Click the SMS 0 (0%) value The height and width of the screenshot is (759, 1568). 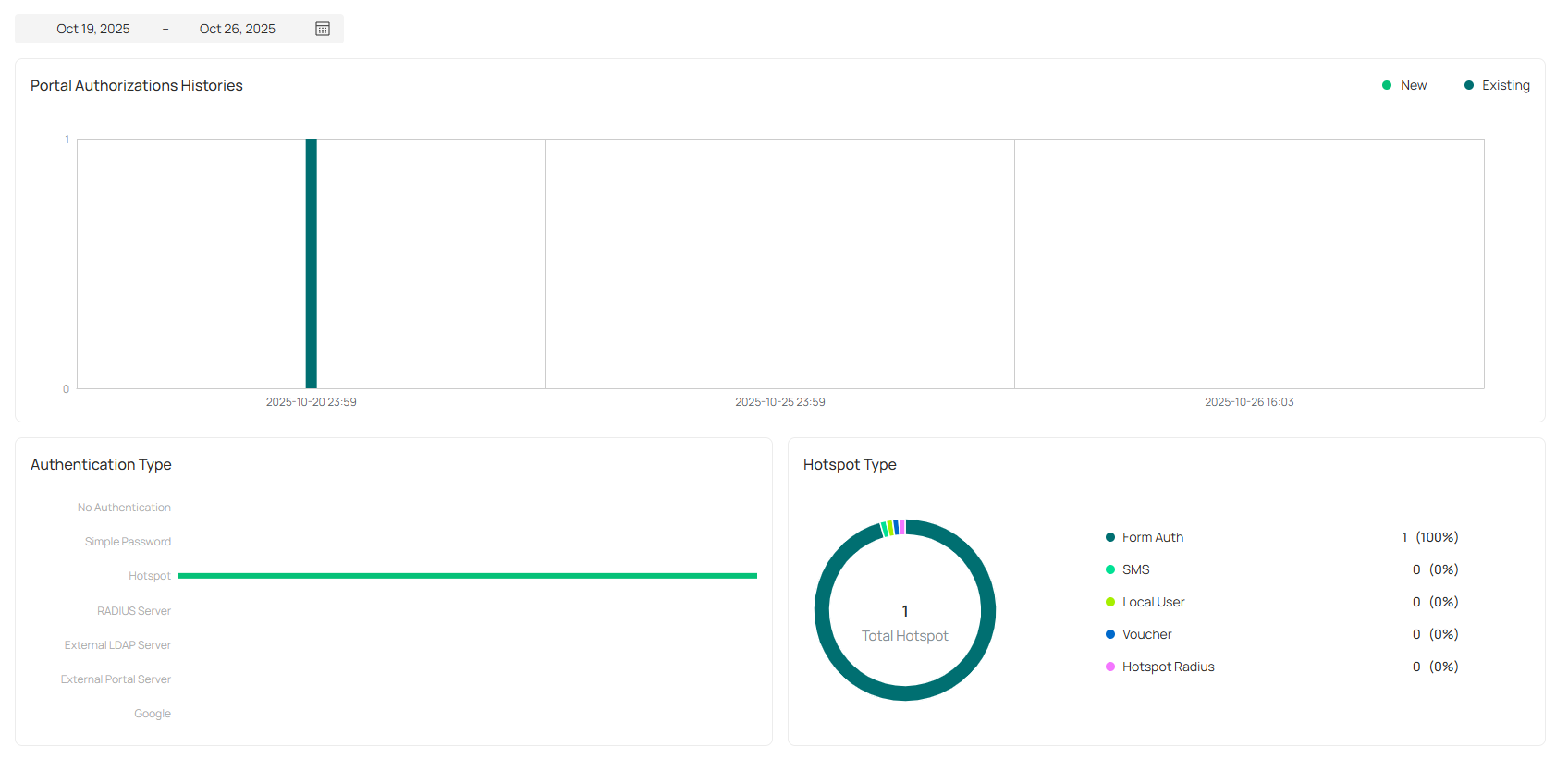click(1436, 569)
